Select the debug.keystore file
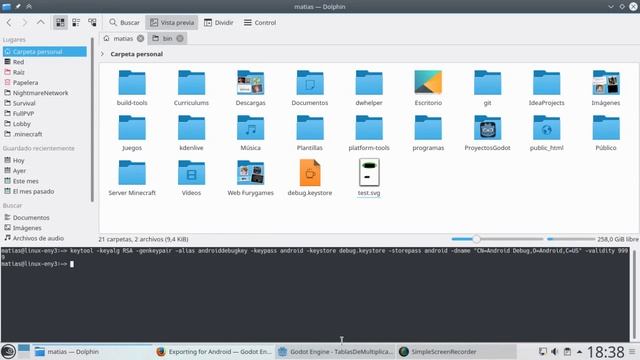The width and height of the screenshot is (640, 360). click(310, 178)
